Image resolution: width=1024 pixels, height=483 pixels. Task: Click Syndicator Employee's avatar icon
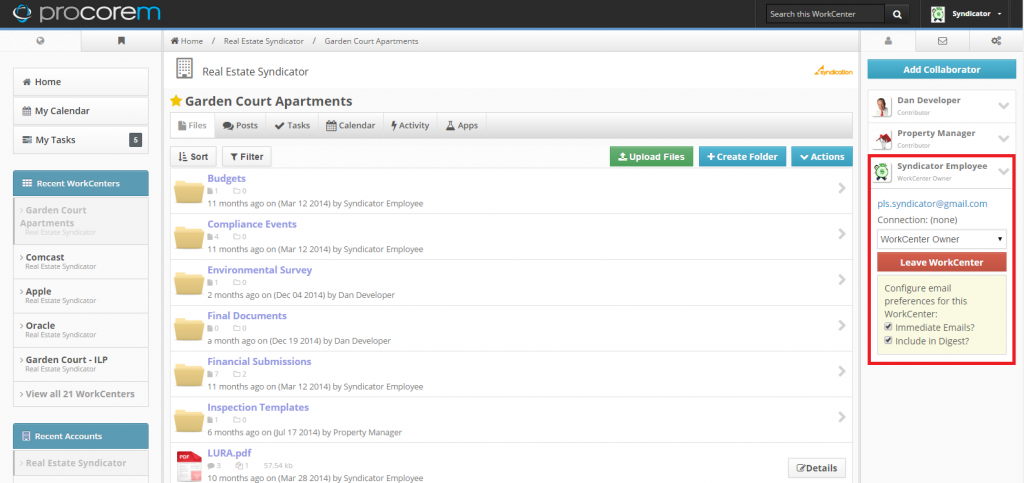tap(882, 172)
